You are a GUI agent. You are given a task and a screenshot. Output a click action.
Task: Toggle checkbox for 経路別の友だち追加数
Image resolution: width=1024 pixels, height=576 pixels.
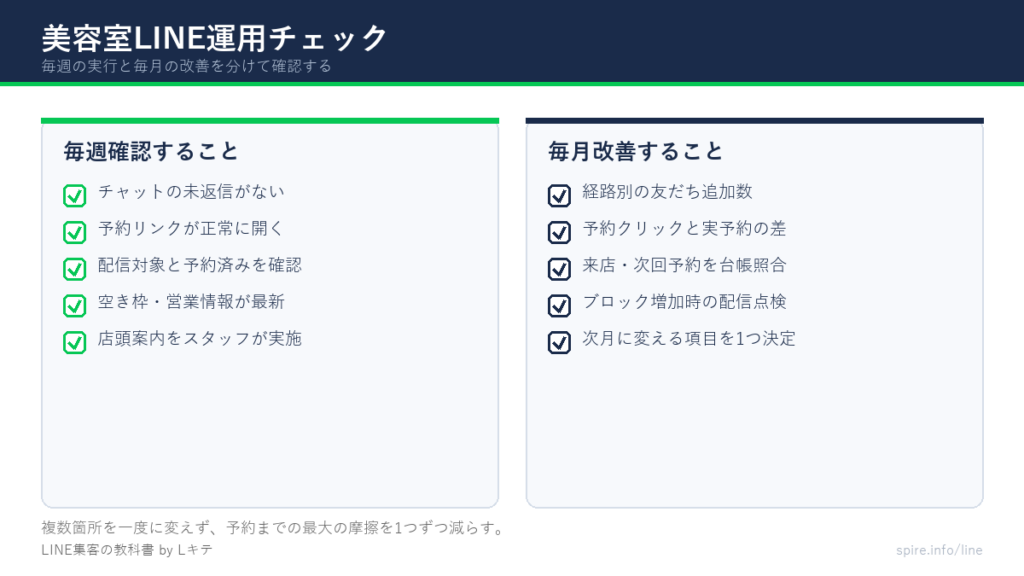[x=559, y=195]
